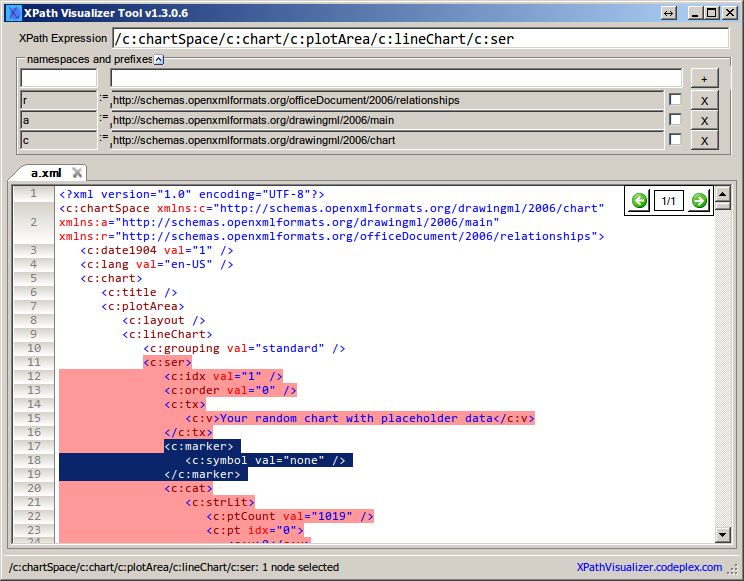Image resolution: width=744 pixels, height=581 pixels.
Task: Click the scroll up arrow of XML view
Action: coord(722,193)
